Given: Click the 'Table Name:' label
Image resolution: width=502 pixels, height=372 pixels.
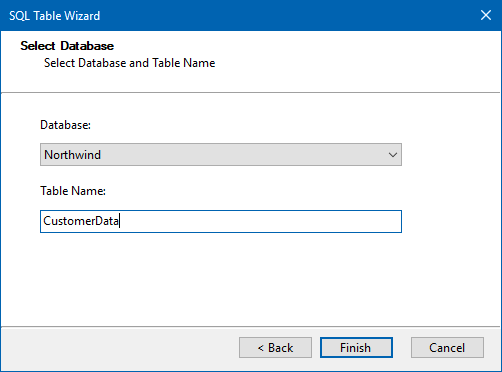Looking at the screenshot, I should tap(73, 191).
